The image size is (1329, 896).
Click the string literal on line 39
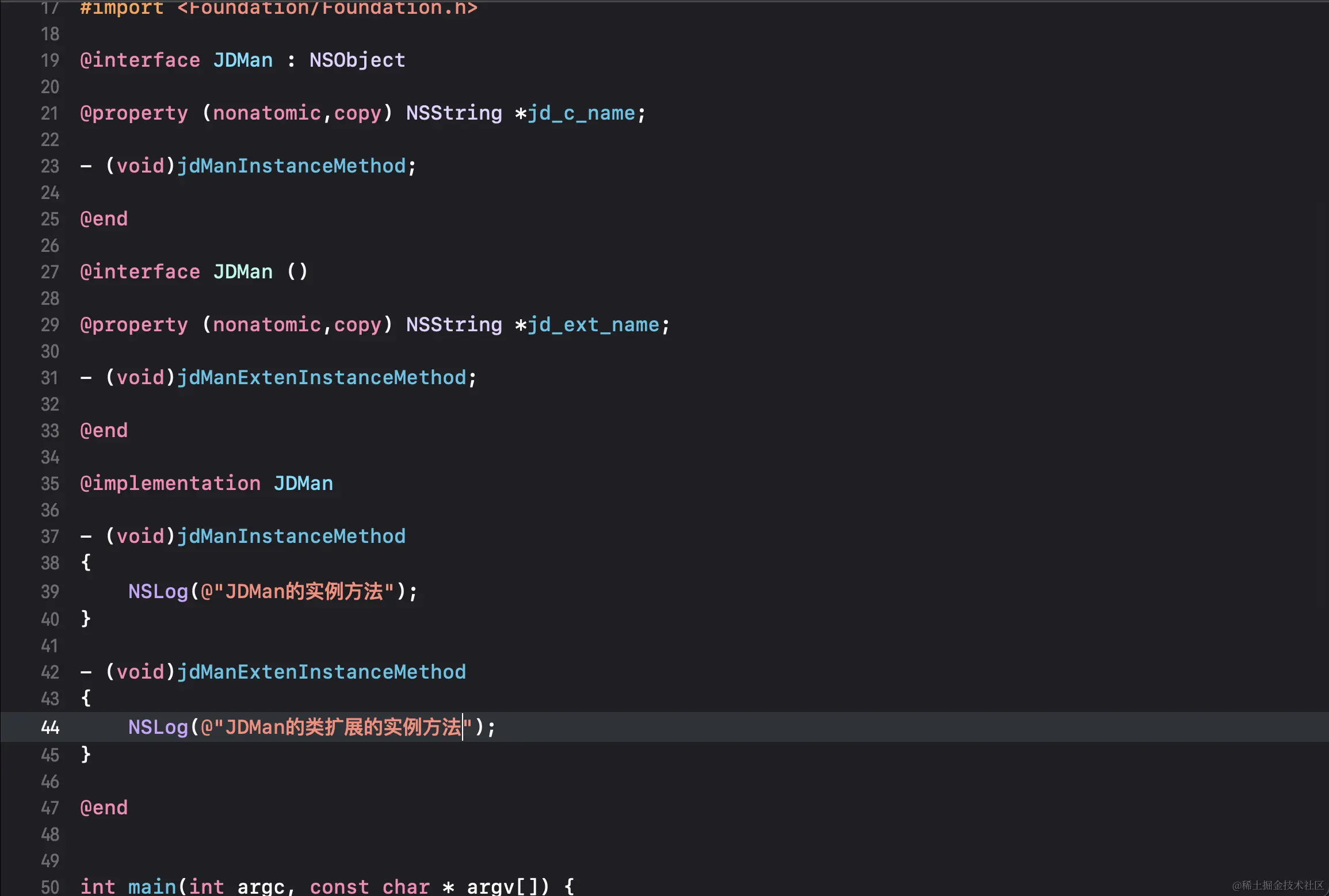point(297,592)
